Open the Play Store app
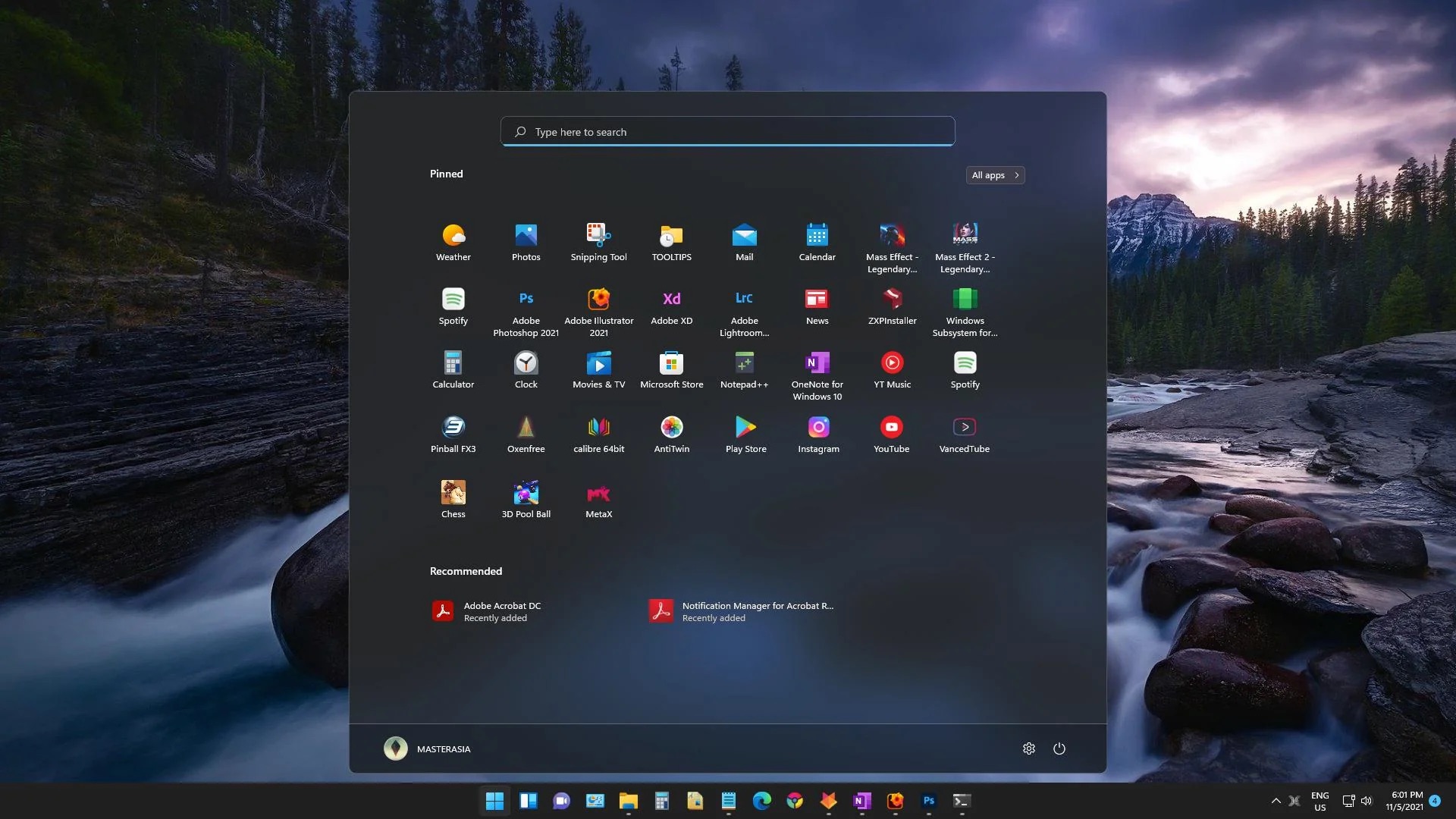Image resolution: width=1456 pixels, height=819 pixels. [746, 435]
